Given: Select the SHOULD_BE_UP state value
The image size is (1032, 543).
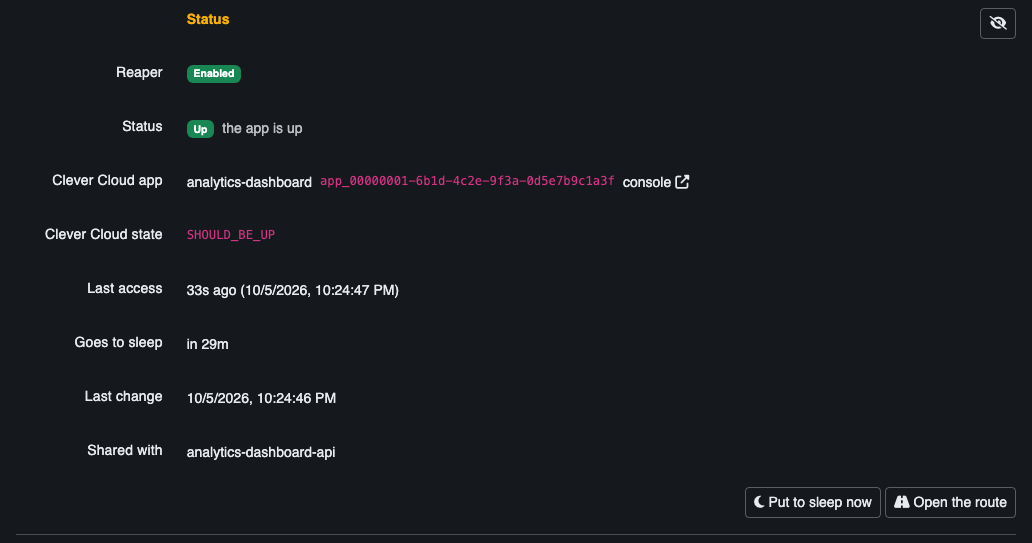Looking at the screenshot, I should tap(231, 235).
